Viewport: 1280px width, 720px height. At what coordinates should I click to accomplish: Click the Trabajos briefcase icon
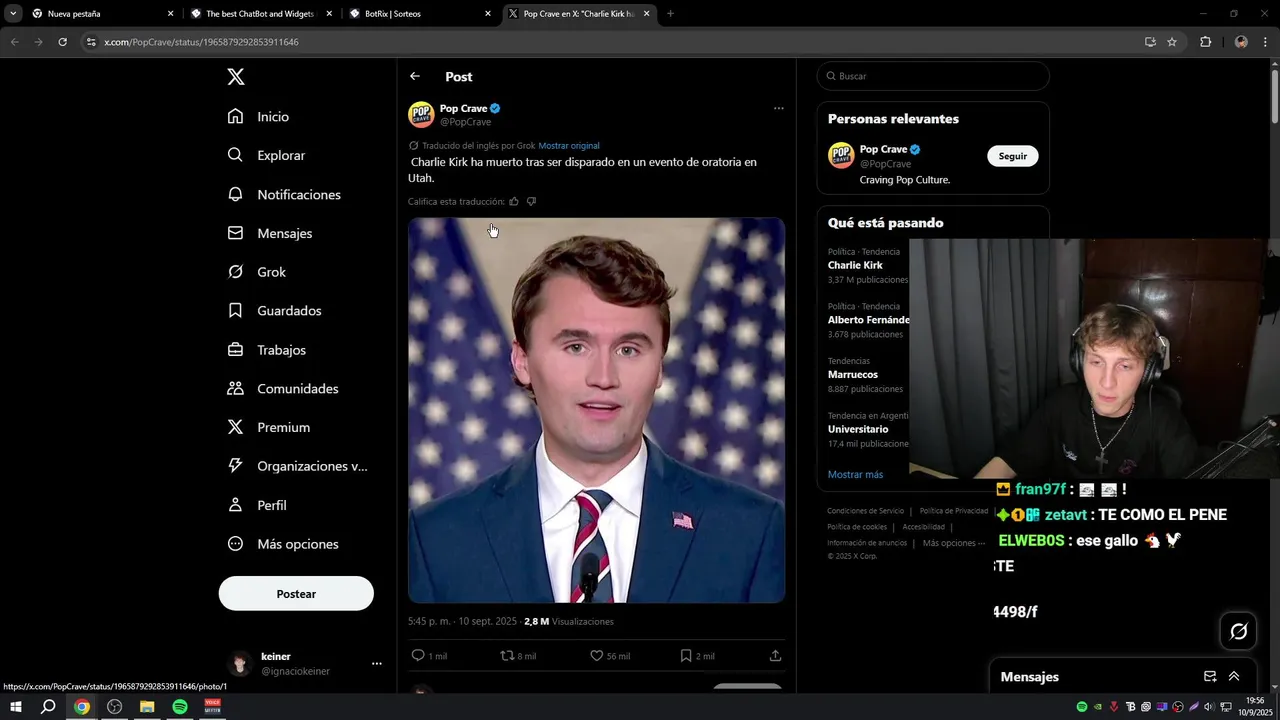235,350
